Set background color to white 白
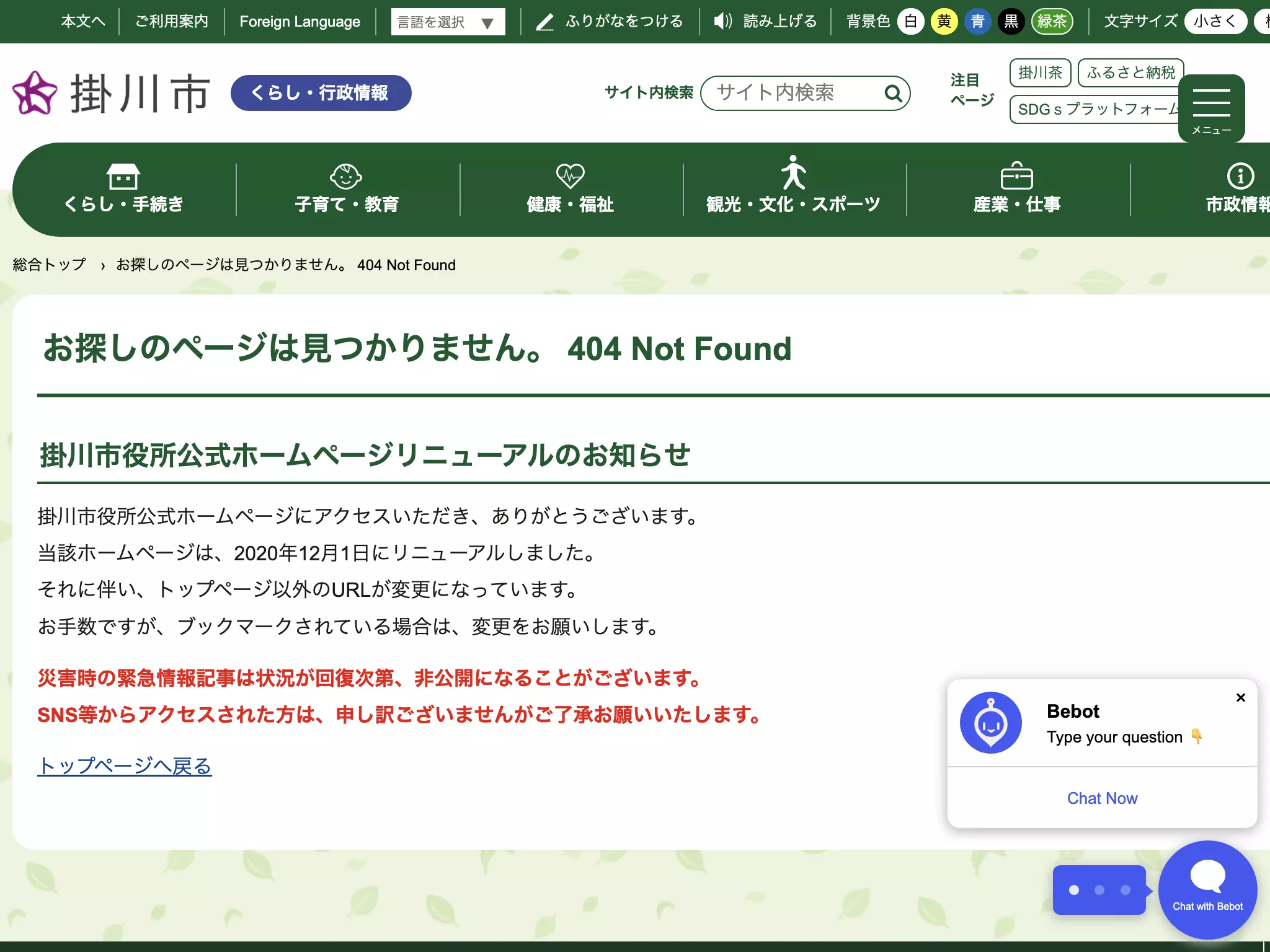The height and width of the screenshot is (952, 1270). click(910, 22)
